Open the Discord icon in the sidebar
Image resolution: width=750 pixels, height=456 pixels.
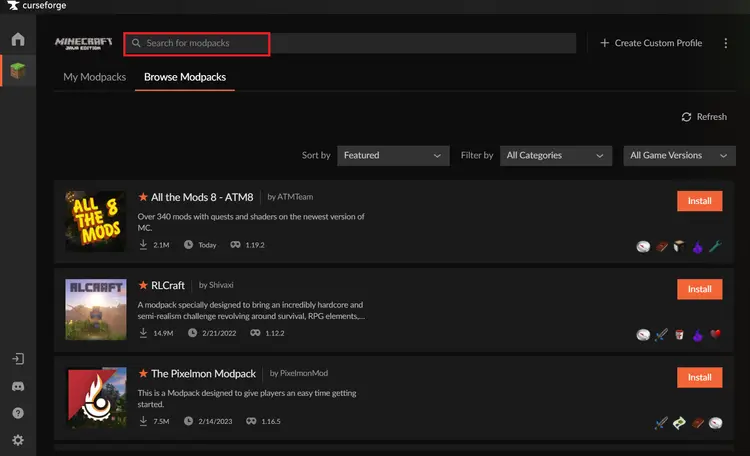click(18, 385)
